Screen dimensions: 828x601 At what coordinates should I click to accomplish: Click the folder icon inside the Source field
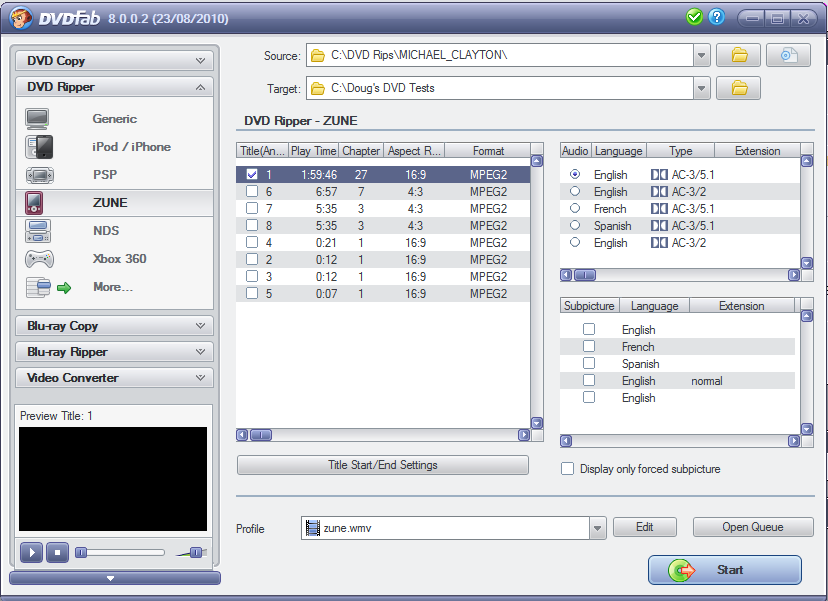[318, 55]
